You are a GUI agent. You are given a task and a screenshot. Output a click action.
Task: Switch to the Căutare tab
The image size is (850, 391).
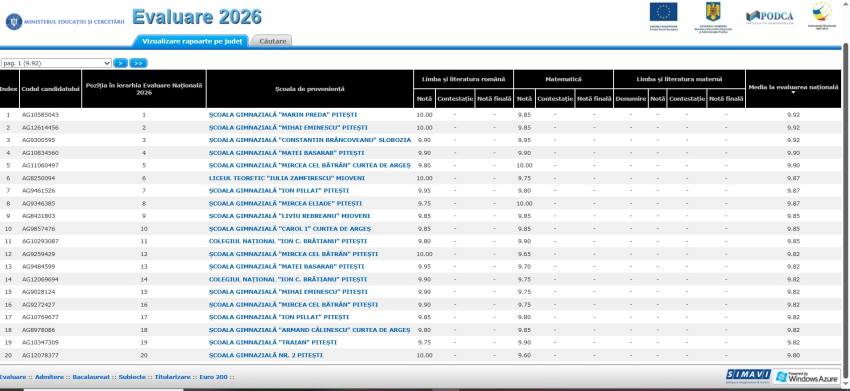[x=272, y=41]
